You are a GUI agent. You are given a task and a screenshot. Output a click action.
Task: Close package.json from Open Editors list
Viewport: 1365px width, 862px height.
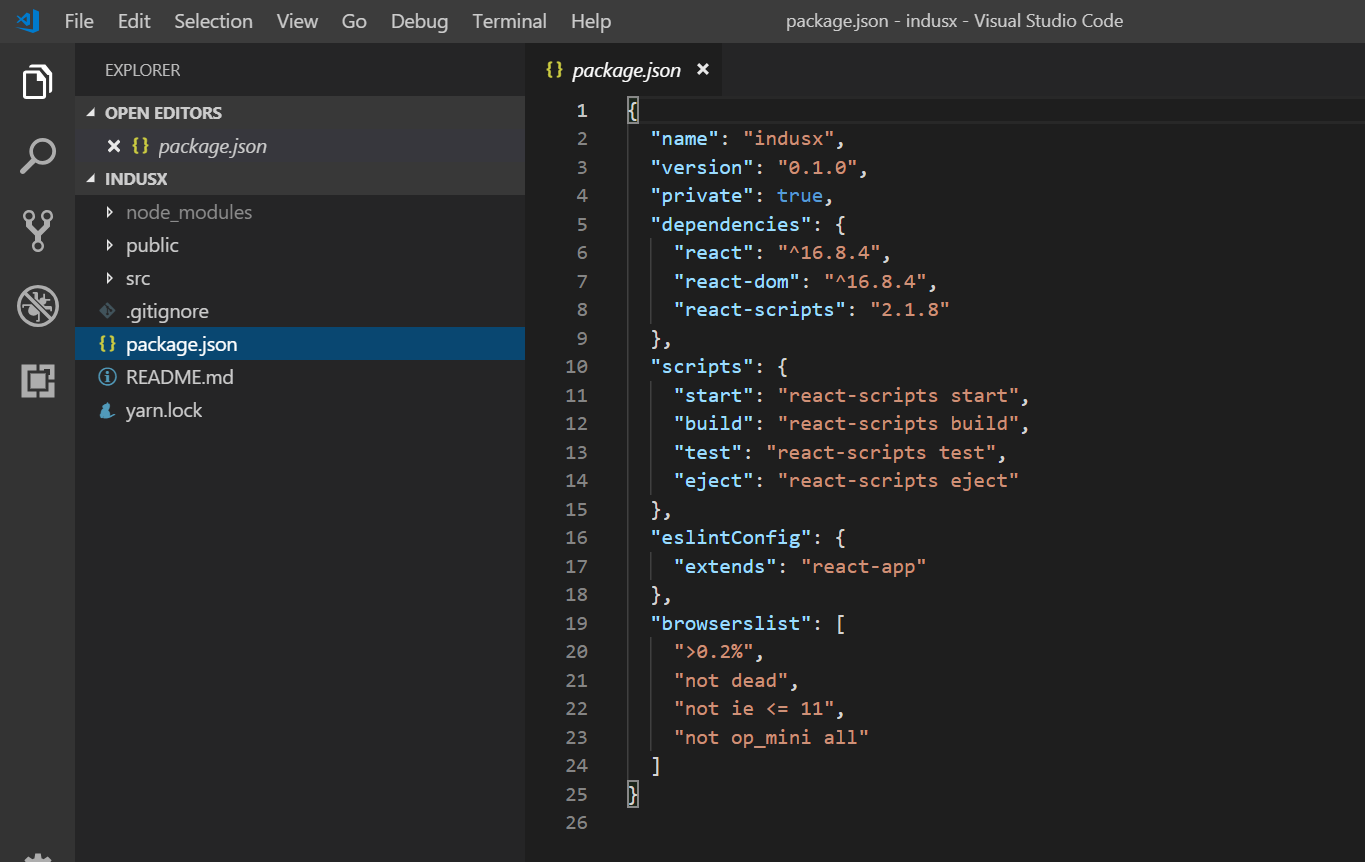click(113, 145)
